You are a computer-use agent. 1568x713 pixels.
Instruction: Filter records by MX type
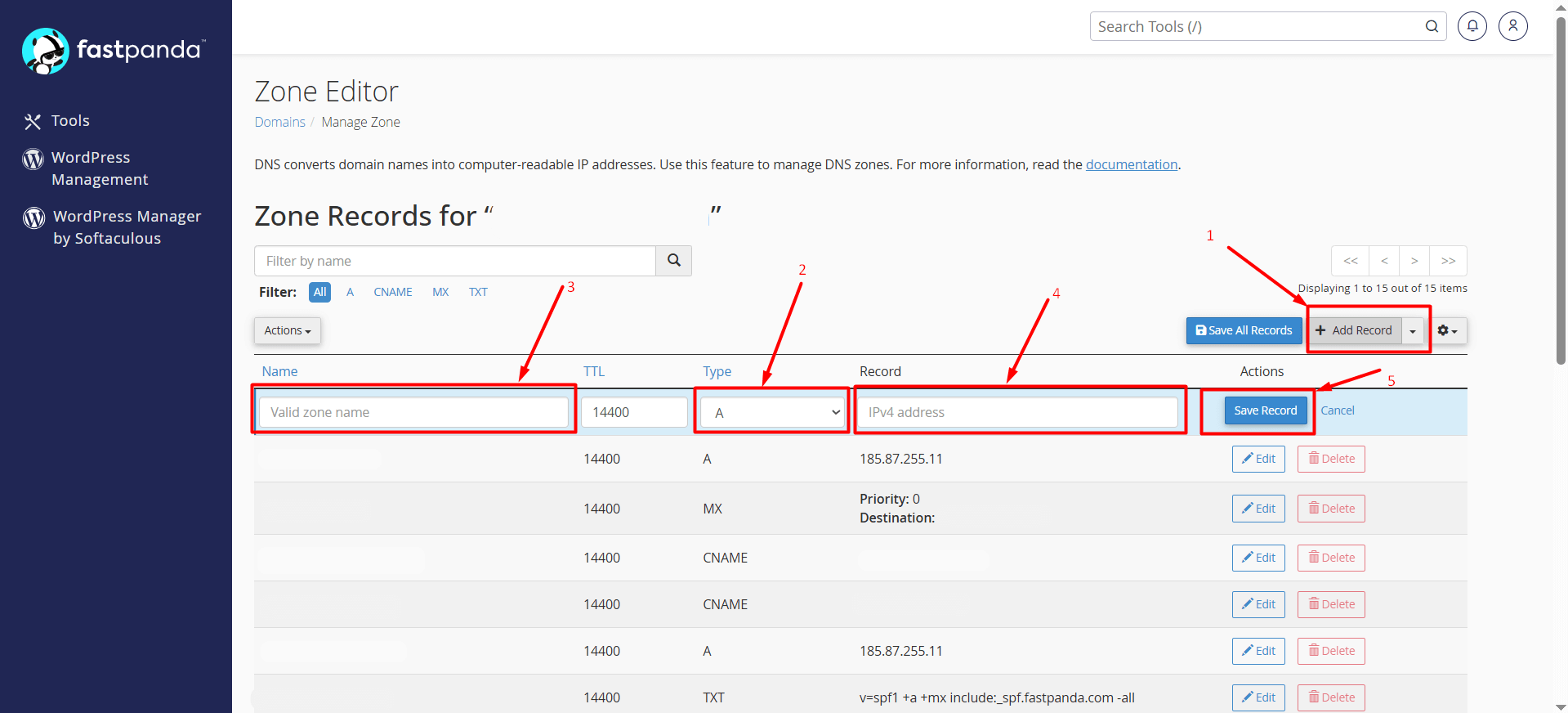(x=440, y=292)
